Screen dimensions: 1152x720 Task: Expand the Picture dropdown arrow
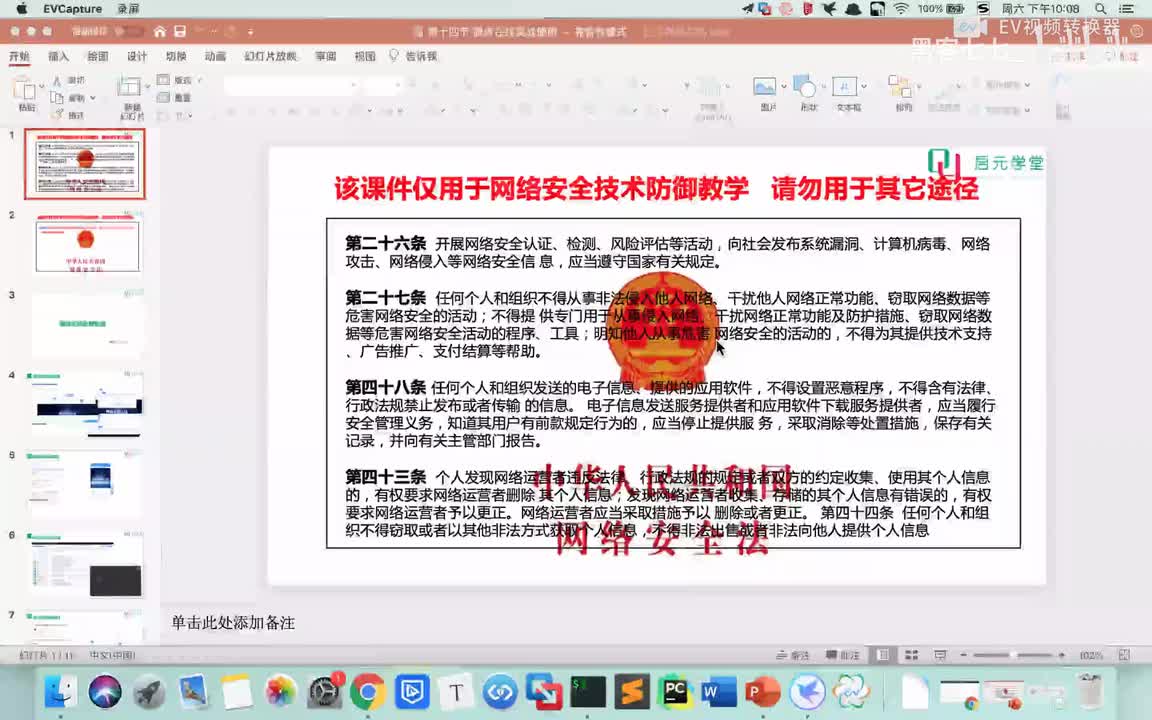783,87
